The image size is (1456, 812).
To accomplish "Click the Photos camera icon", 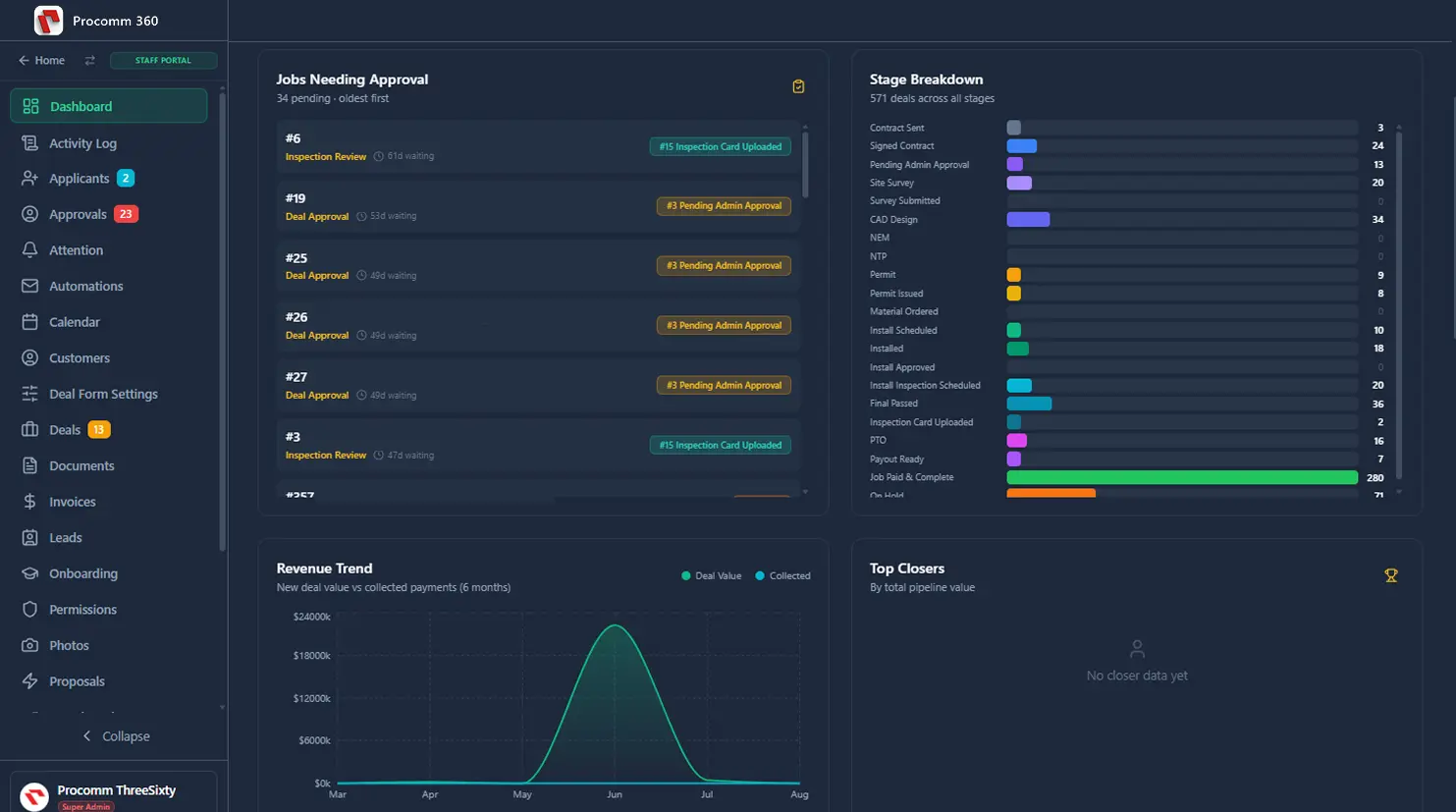I will (x=29, y=645).
